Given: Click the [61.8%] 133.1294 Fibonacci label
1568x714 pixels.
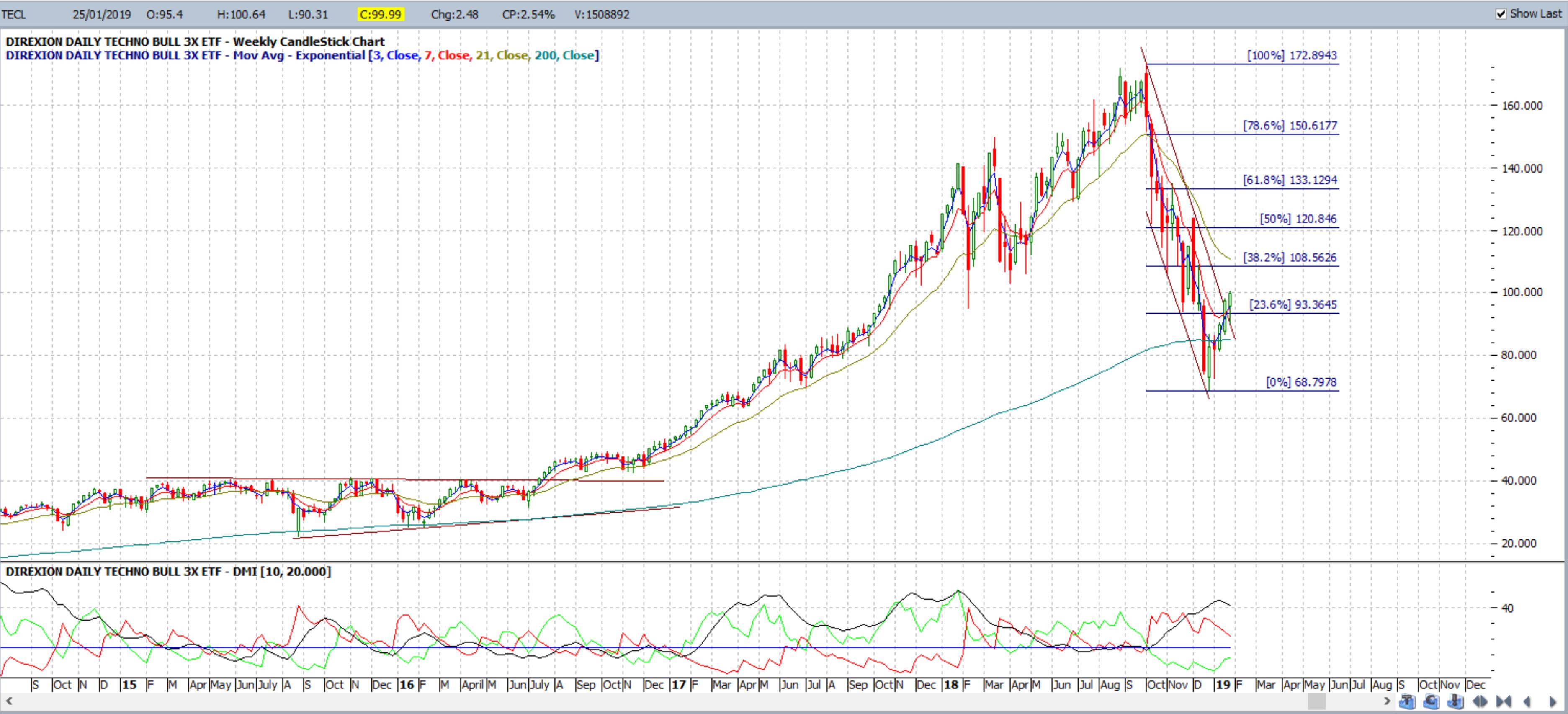Looking at the screenshot, I should coord(1290,180).
